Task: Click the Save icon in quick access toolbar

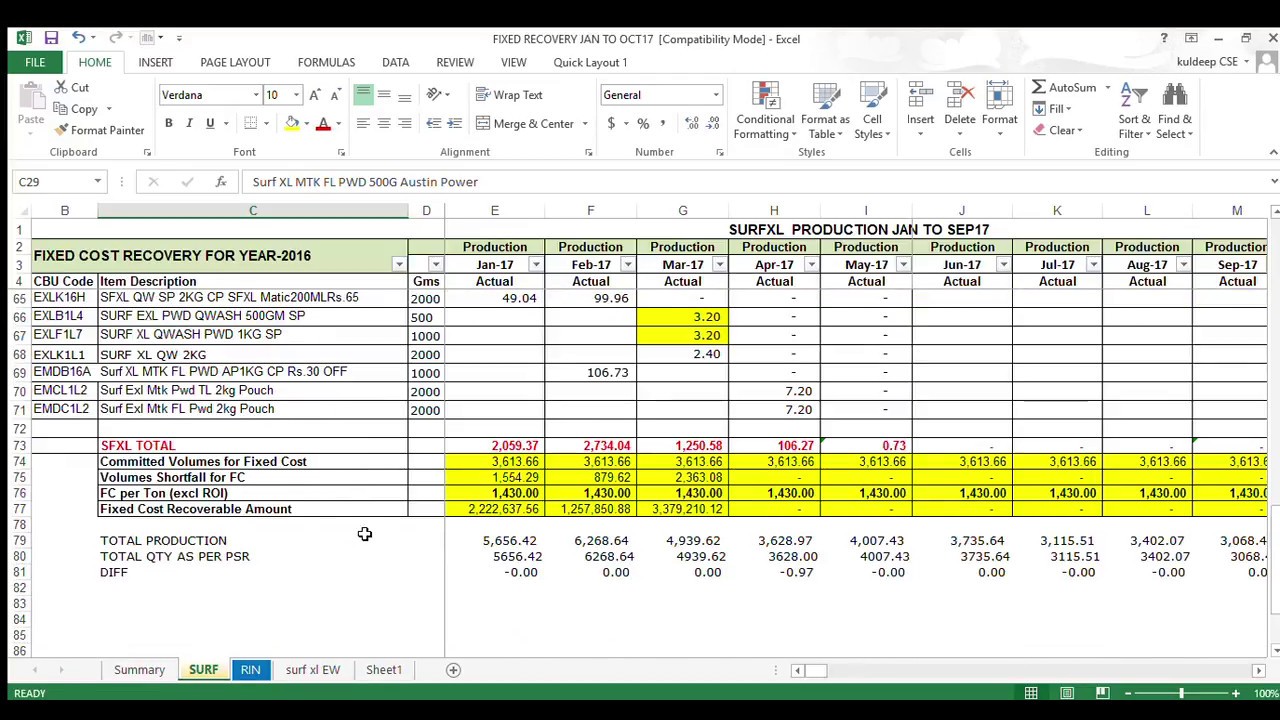Action: click(x=51, y=38)
